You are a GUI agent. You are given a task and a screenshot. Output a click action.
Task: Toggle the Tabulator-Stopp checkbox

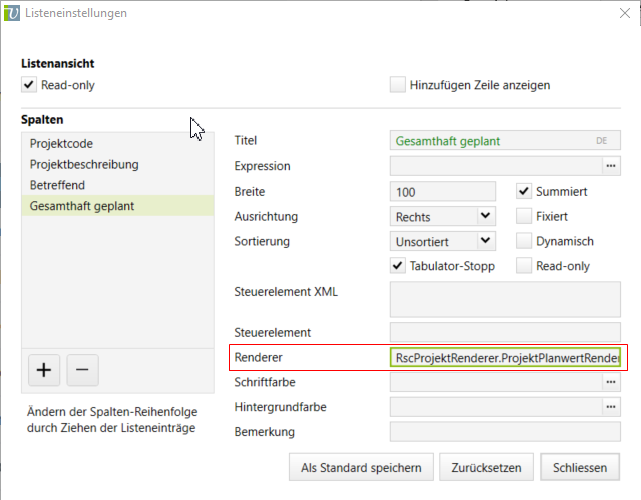[398, 266]
